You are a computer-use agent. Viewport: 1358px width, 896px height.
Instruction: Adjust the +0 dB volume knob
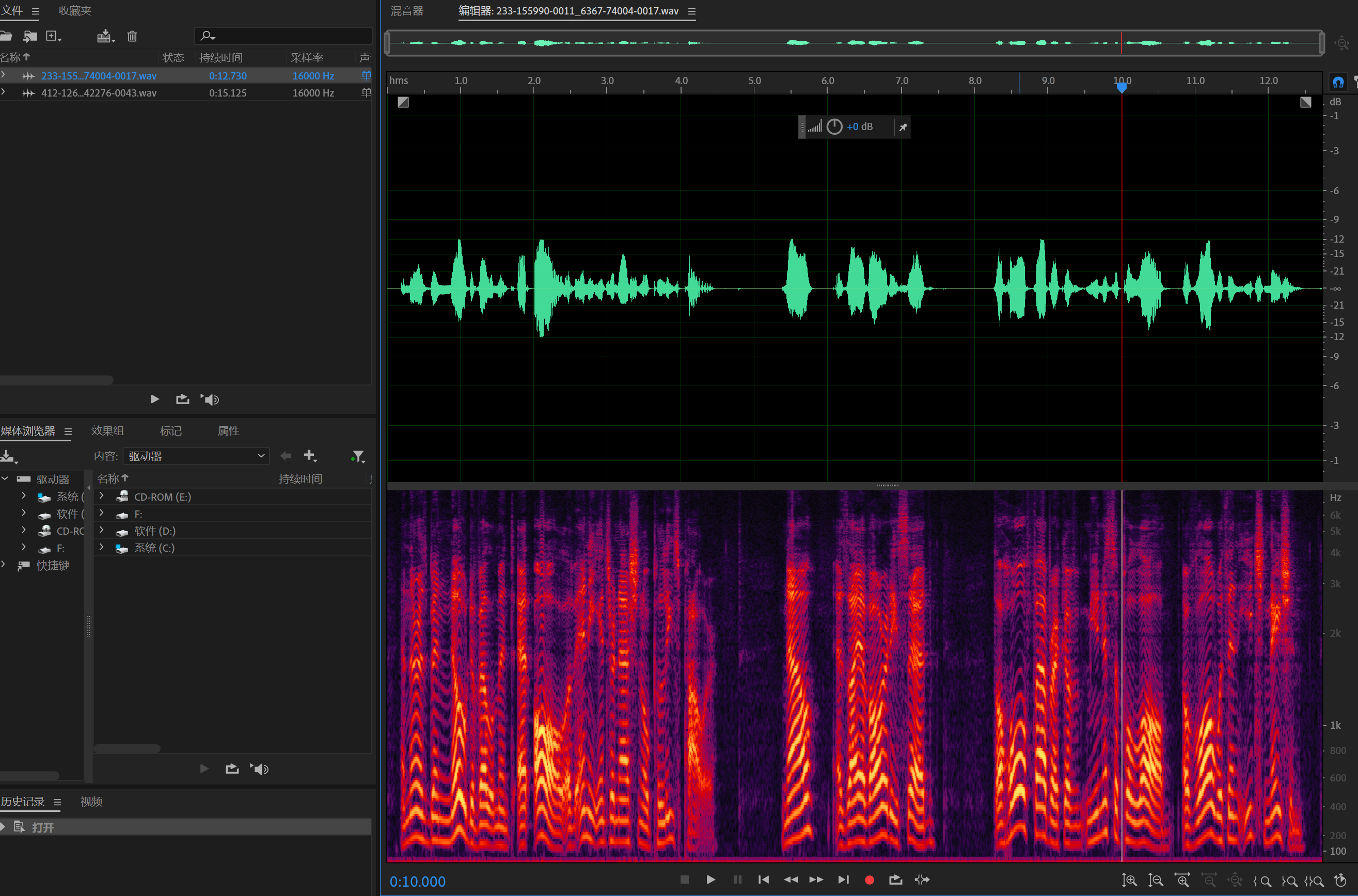[834, 127]
